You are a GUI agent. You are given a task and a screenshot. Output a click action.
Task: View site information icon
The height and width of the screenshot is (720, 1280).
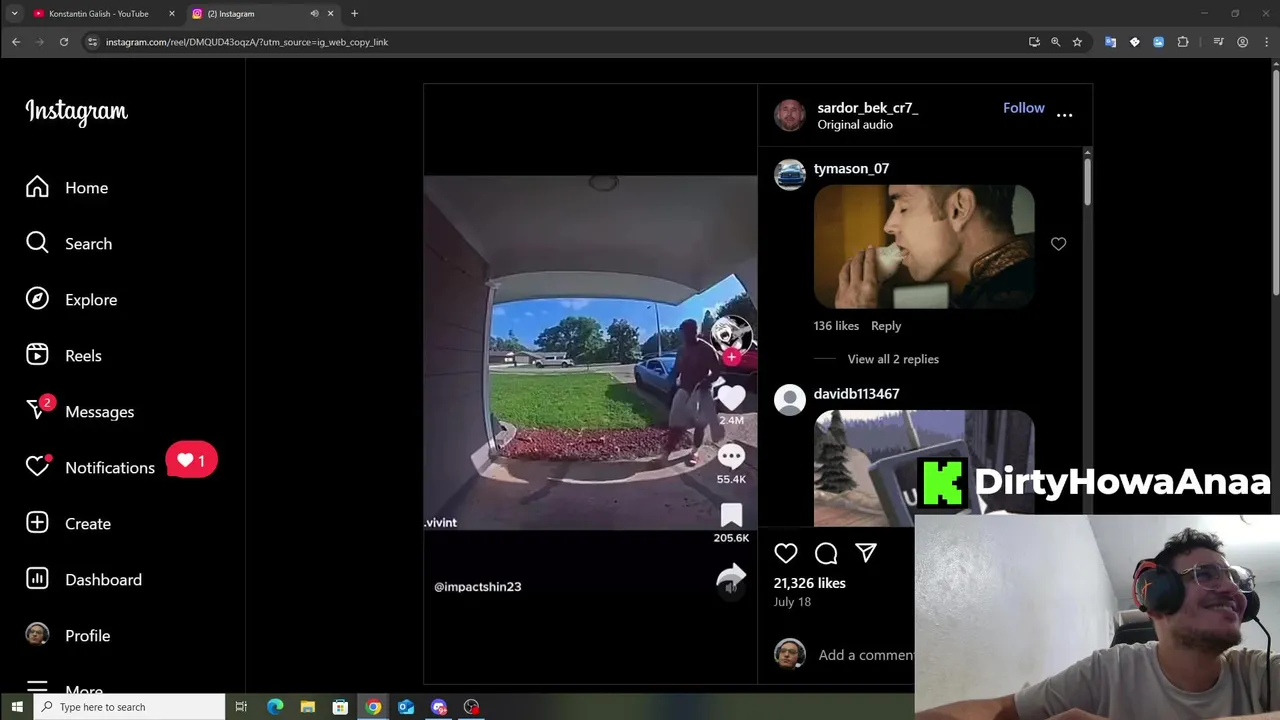tap(92, 42)
